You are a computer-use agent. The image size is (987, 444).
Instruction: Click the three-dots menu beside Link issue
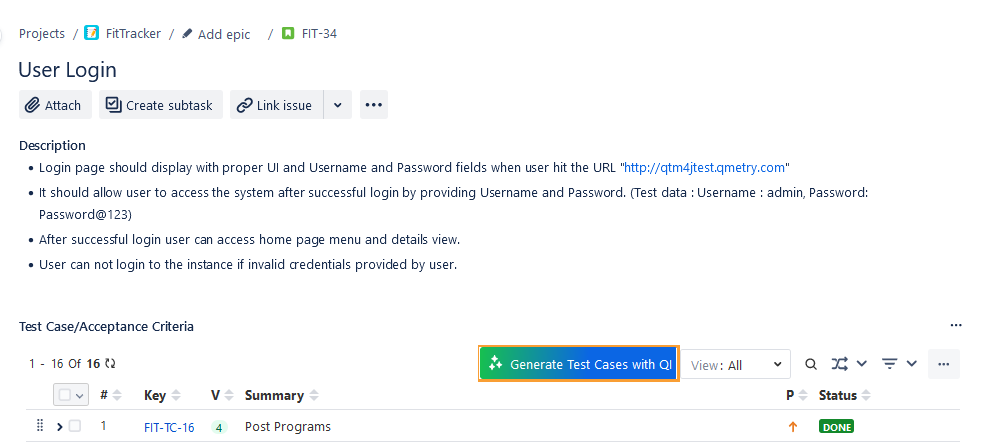pos(374,105)
